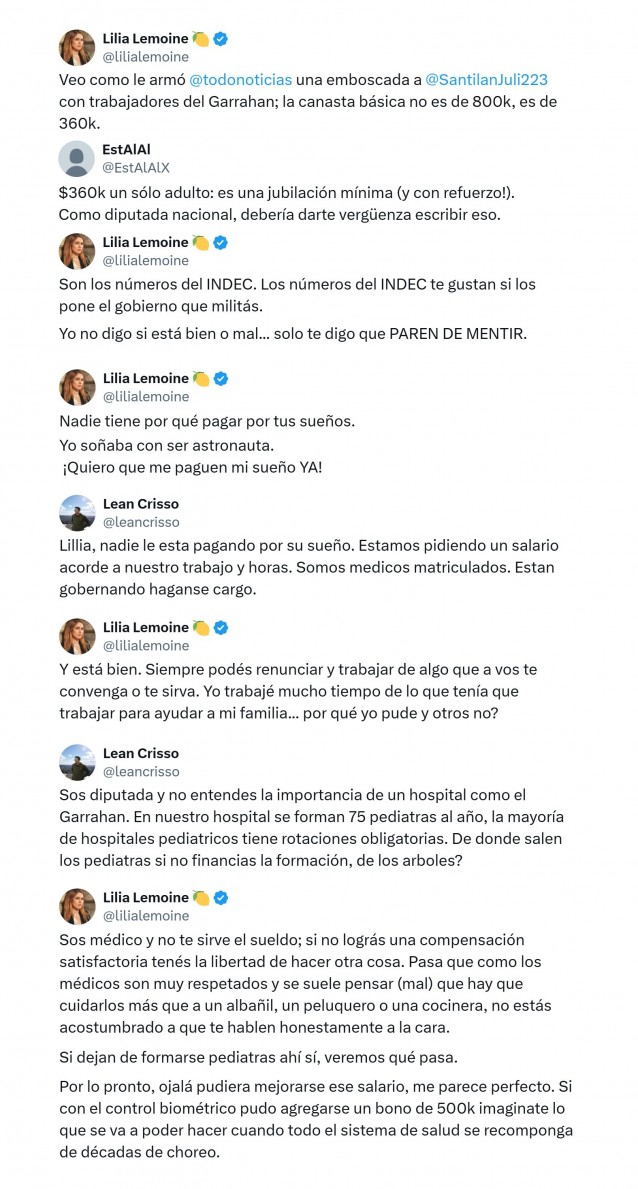
Task: Click Lean Crisso's avatar beside the 'Lillia, nadie' tweet
Action: click(77, 512)
